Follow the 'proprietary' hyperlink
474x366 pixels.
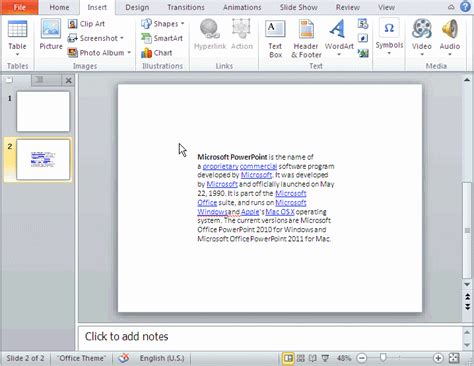[220, 166]
